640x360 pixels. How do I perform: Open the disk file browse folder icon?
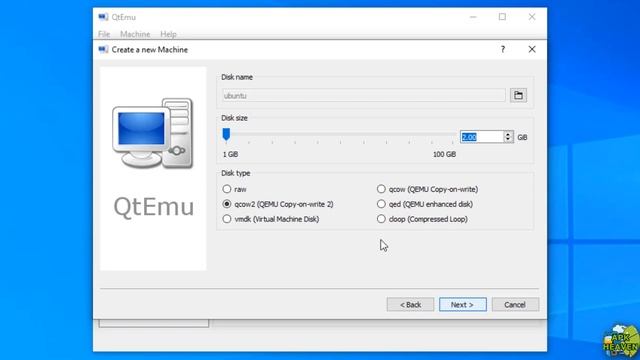pyautogui.click(x=518, y=96)
